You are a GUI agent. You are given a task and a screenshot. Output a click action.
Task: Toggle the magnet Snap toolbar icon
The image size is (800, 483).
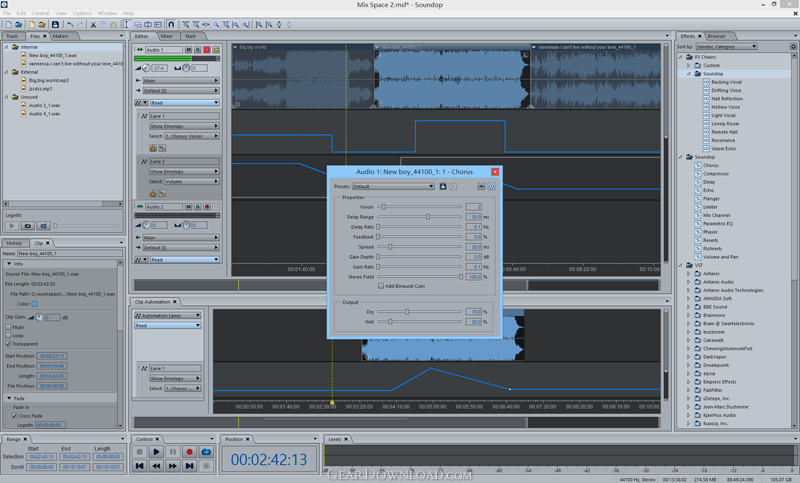click(x=171, y=24)
